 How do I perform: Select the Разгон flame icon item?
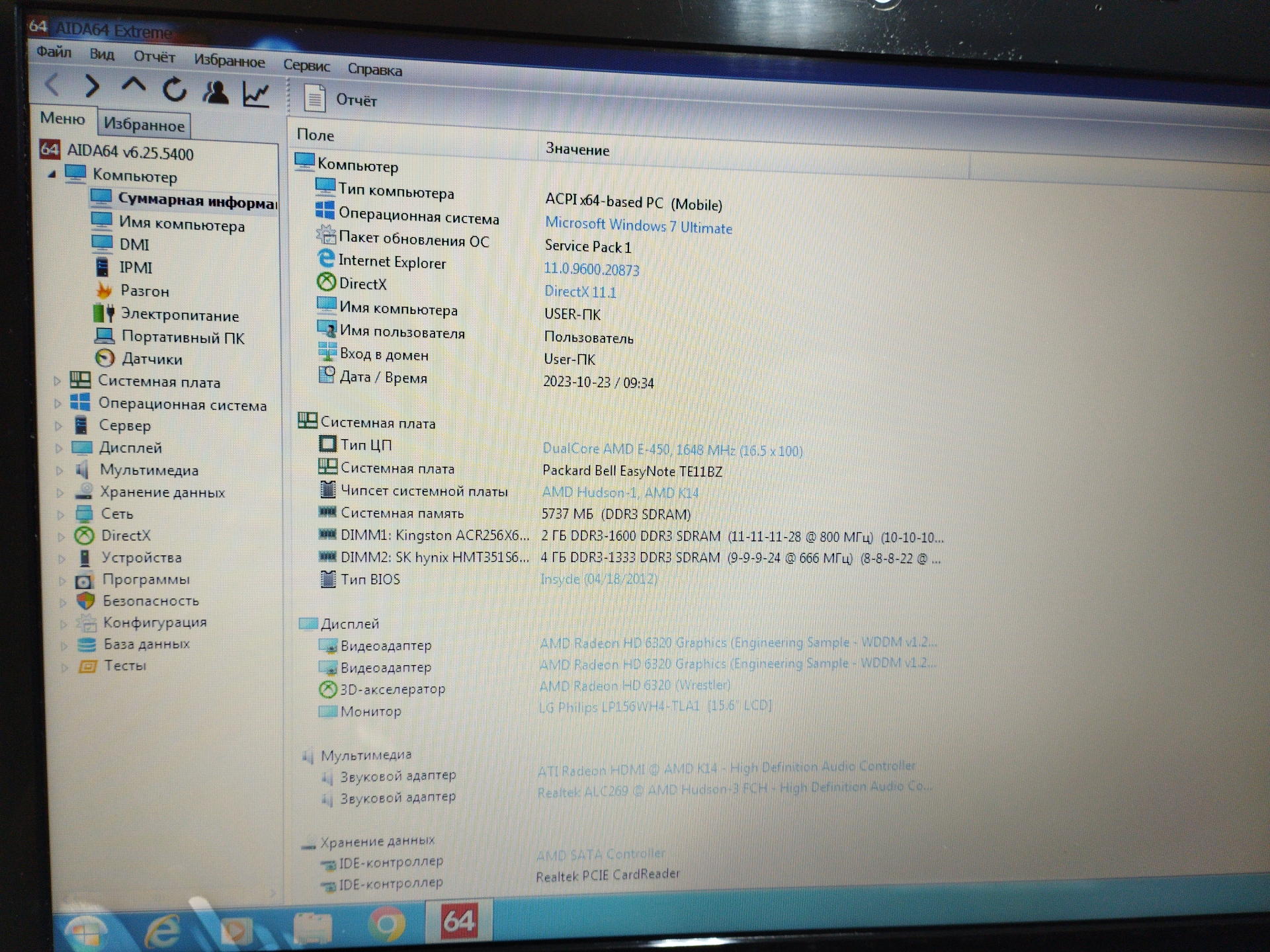tap(105, 290)
